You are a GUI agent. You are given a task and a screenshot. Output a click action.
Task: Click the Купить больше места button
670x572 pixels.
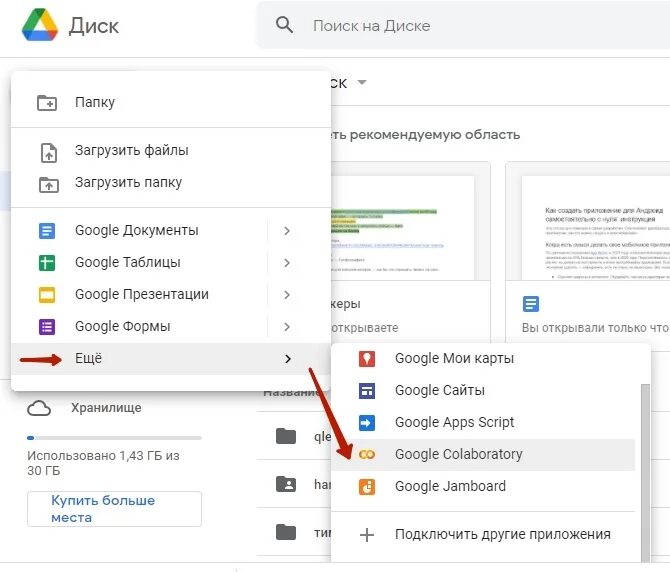point(114,509)
